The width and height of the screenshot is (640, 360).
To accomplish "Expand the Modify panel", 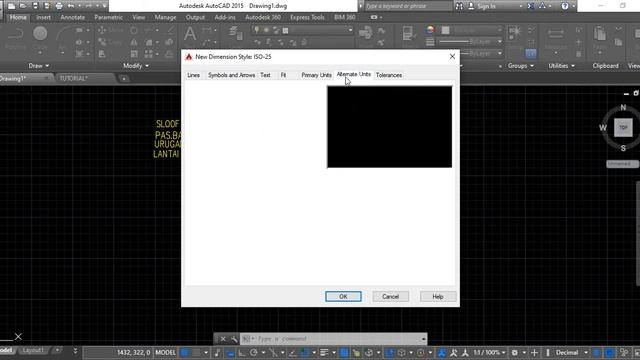I will pos(136,66).
